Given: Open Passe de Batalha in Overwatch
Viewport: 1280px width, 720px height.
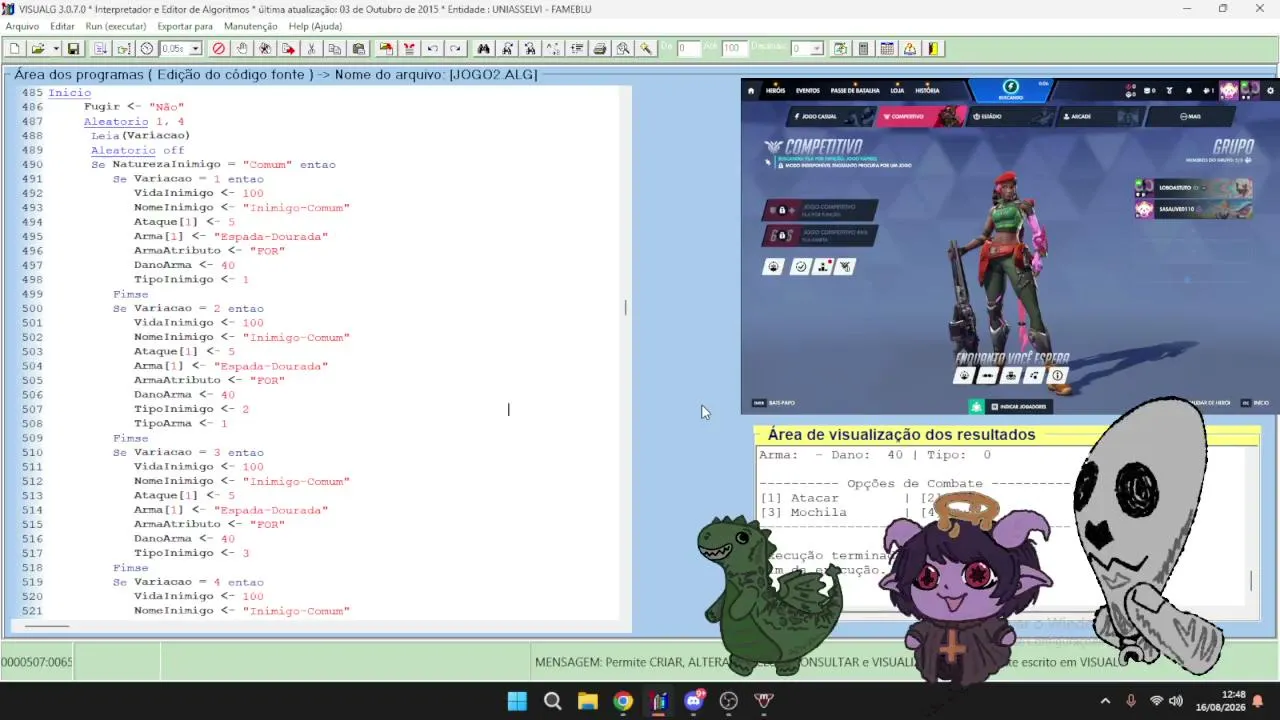Looking at the screenshot, I should (855, 90).
